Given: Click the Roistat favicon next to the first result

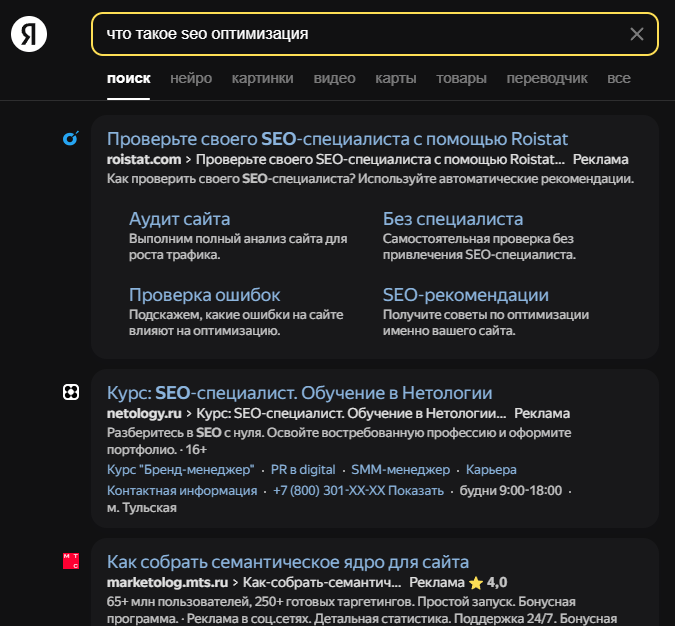Looking at the screenshot, I should pyautogui.click(x=71, y=138).
